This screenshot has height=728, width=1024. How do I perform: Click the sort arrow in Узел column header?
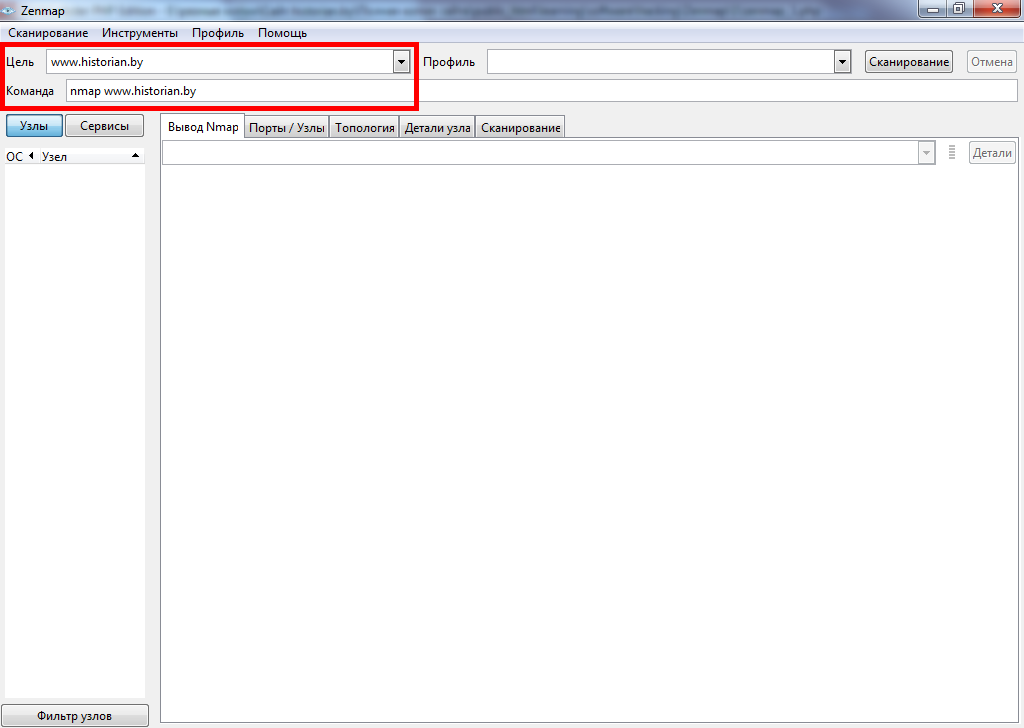click(x=135, y=156)
